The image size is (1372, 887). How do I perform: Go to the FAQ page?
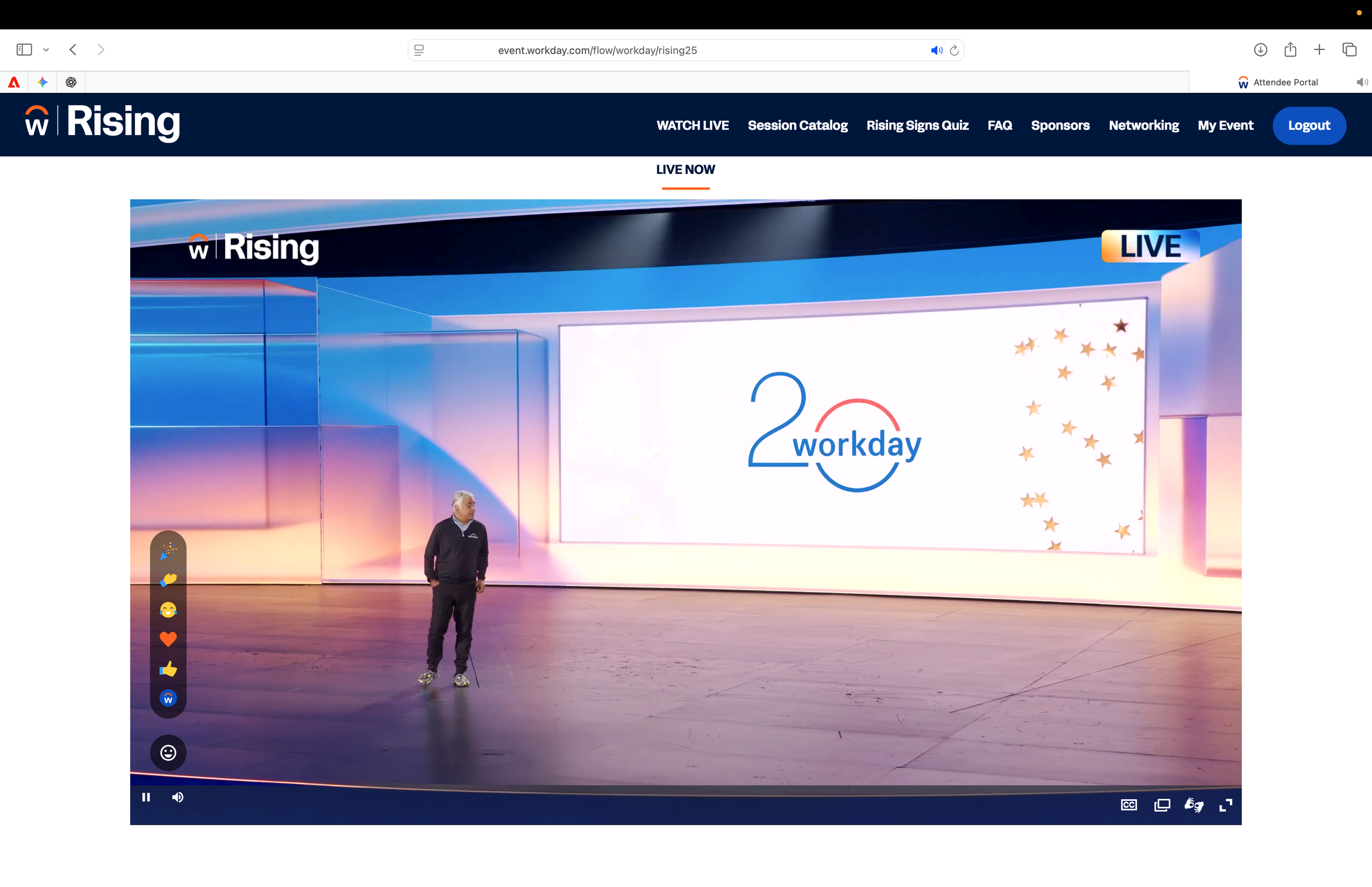pyautogui.click(x=999, y=126)
